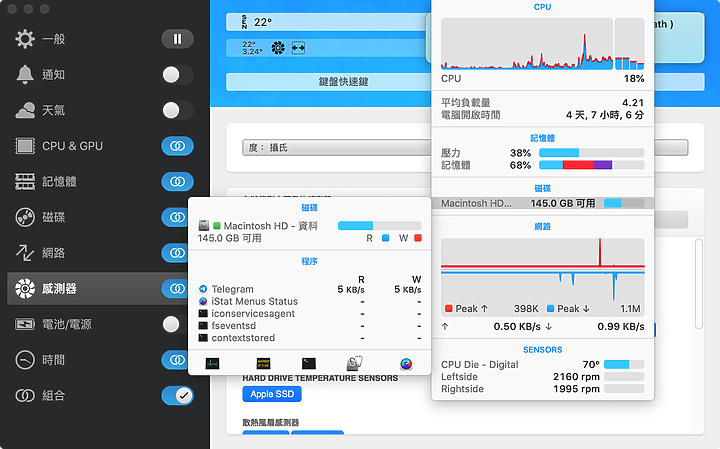
Task: Click the red W write legend square
Action: click(418, 238)
